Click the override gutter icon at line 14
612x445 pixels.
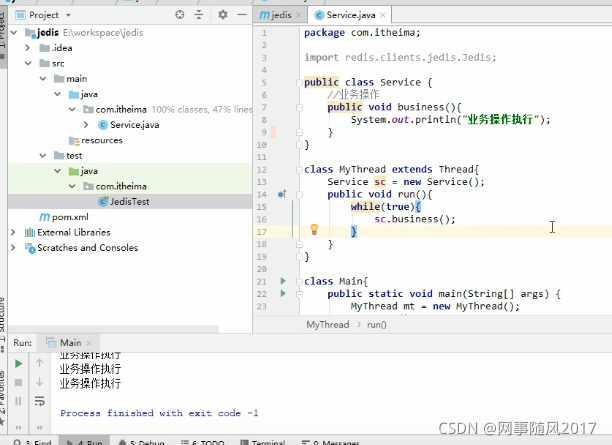coord(282,194)
